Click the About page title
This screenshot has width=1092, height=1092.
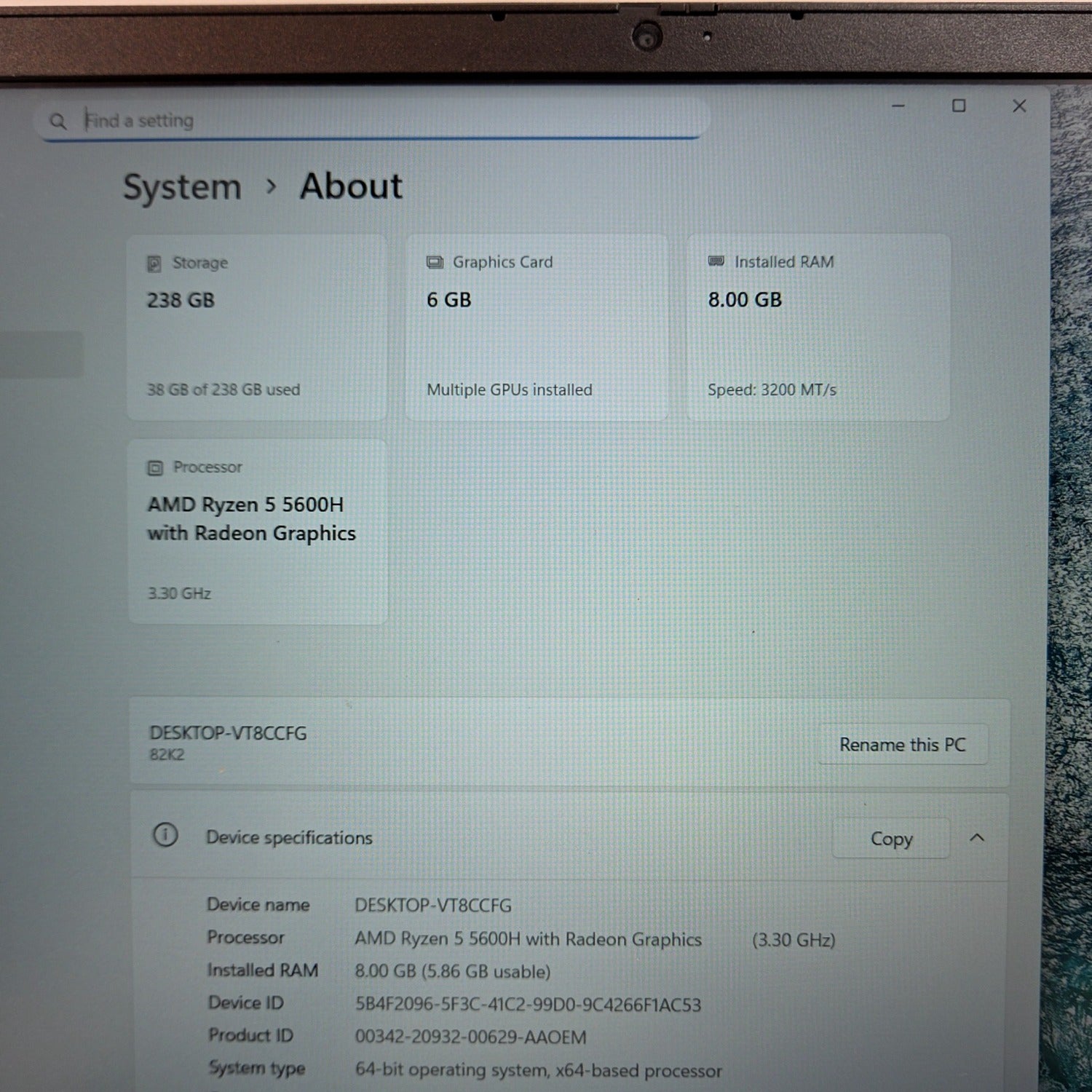click(x=351, y=186)
